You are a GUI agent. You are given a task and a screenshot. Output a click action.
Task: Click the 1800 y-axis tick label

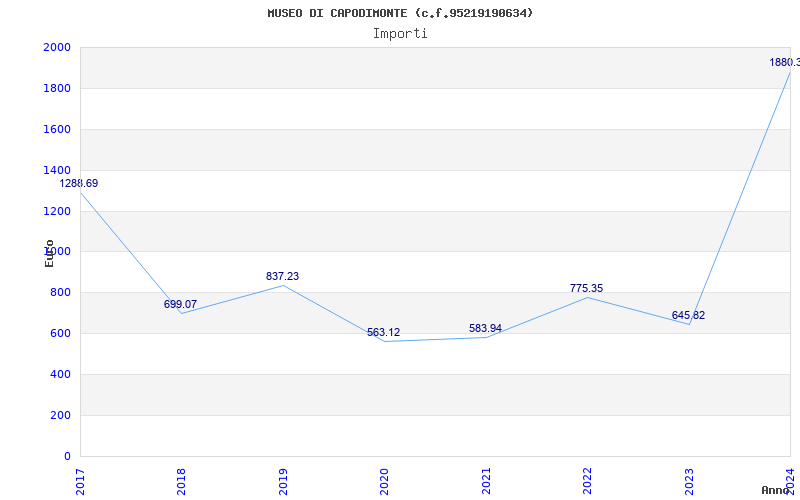tap(57, 88)
